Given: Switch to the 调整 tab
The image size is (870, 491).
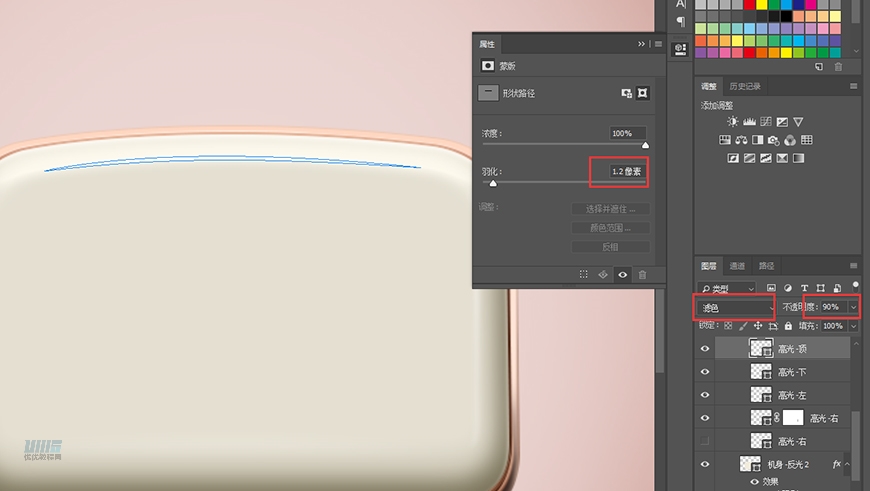Looking at the screenshot, I should tap(709, 86).
